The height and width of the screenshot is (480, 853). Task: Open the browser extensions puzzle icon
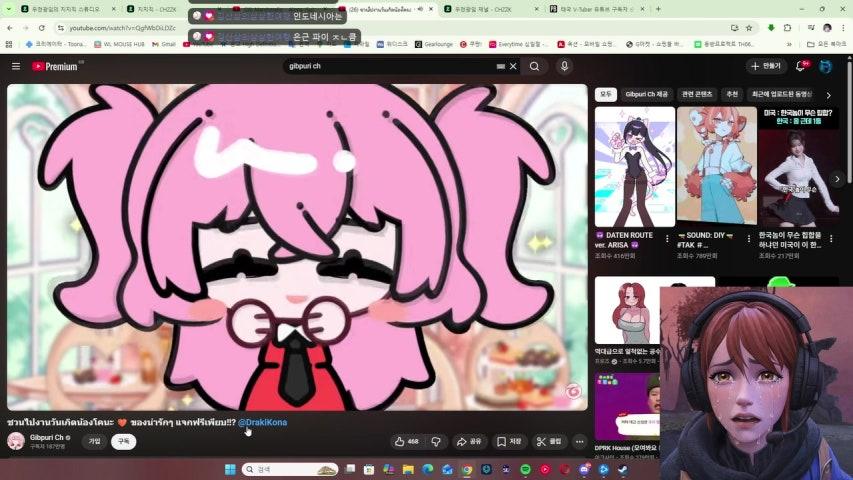787,27
